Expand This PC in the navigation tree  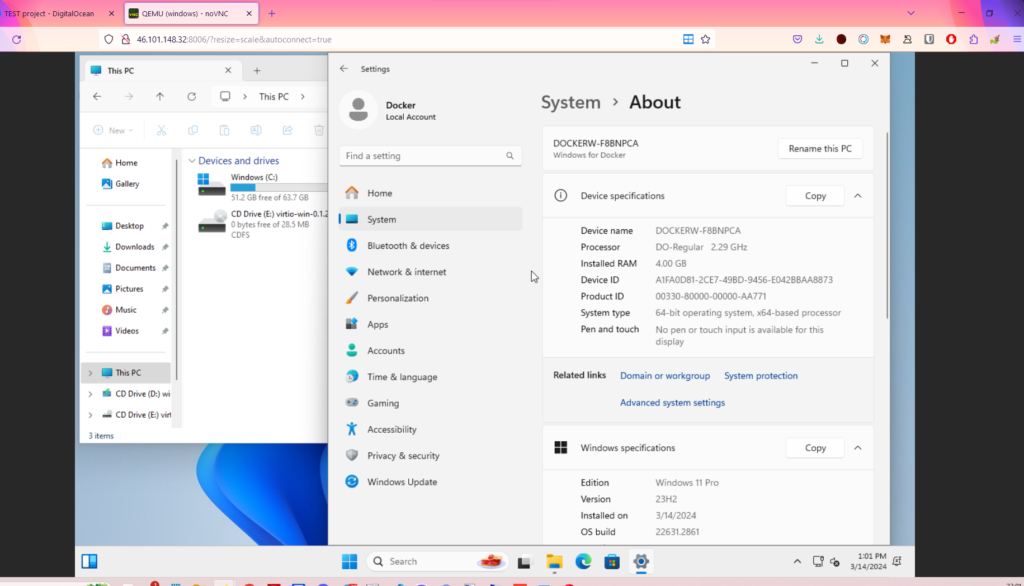90,373
